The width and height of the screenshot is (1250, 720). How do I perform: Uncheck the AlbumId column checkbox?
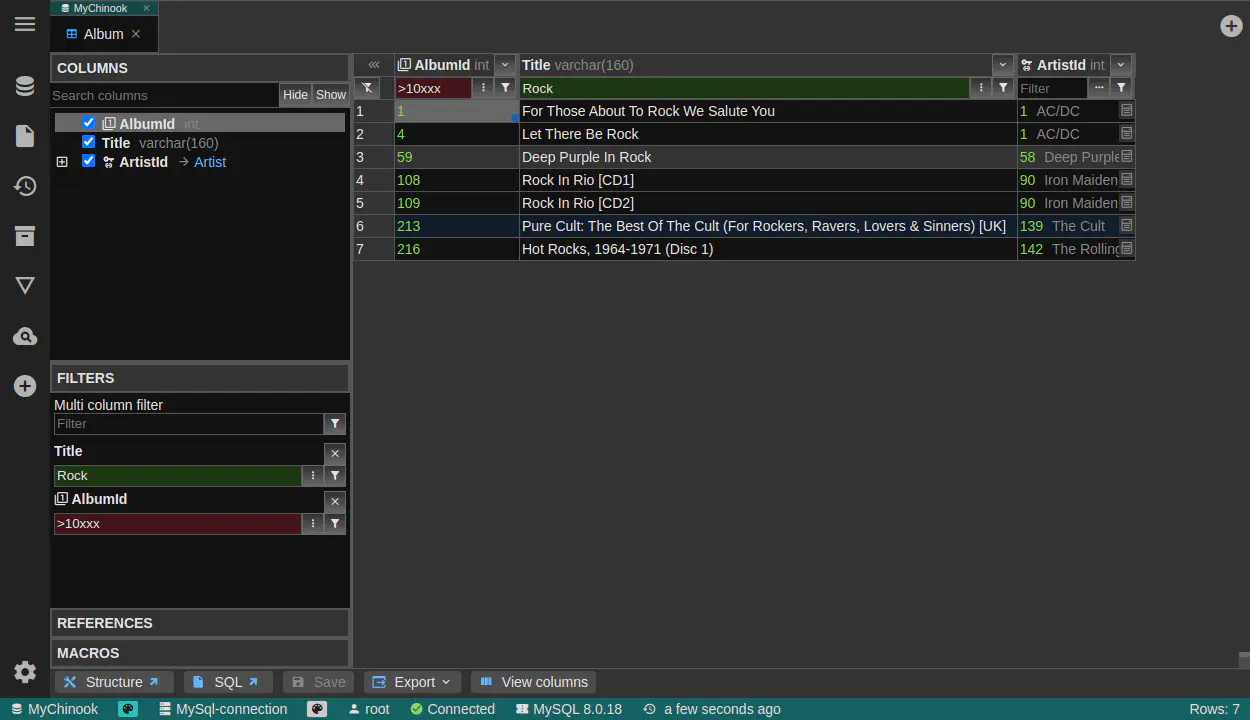[x=89, y=123]
